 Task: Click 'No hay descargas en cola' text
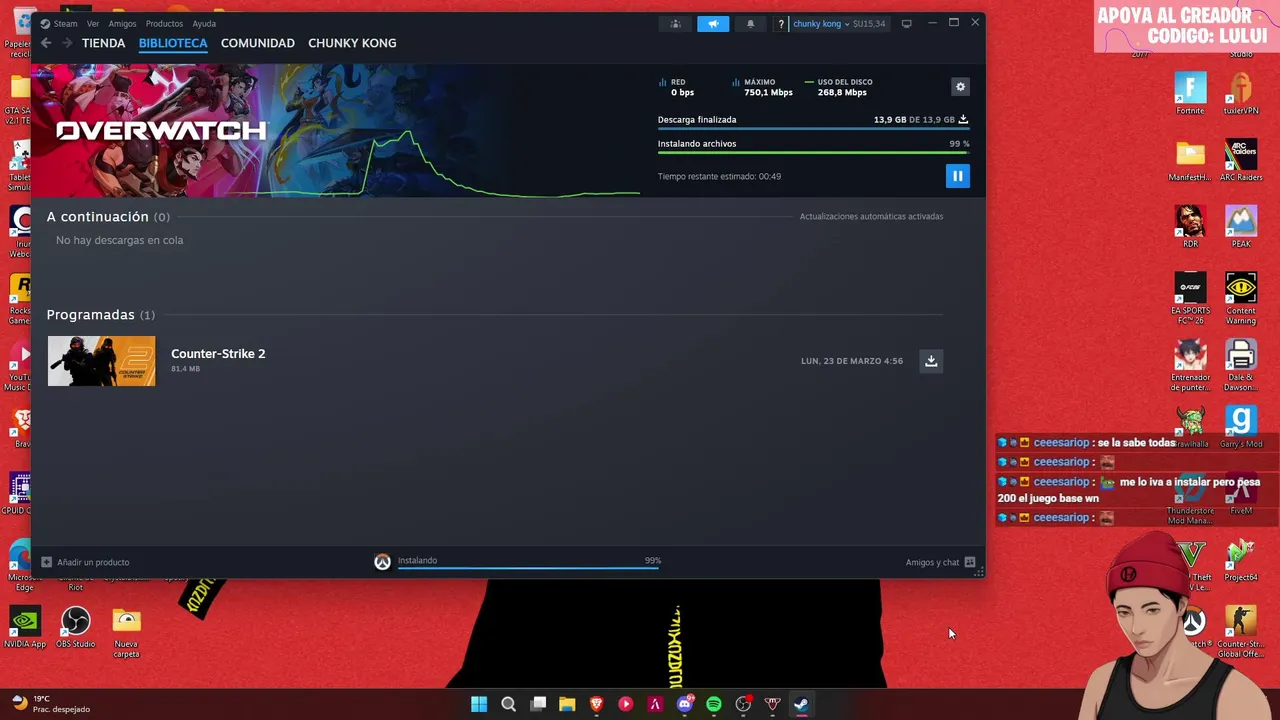(x=119, y=240)
